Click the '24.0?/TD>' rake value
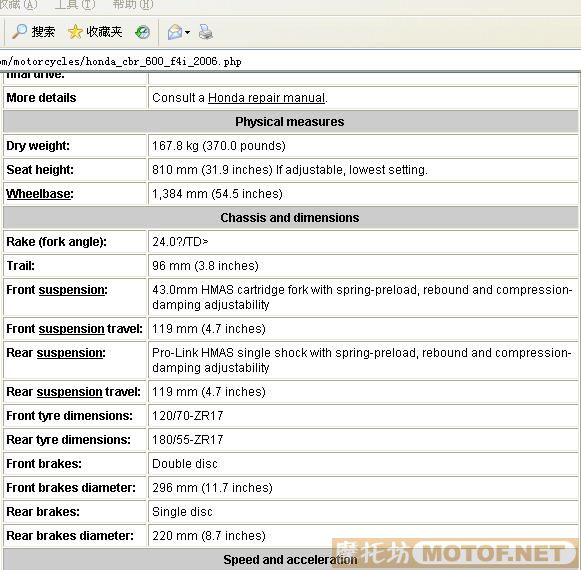The width and height of the screenshot is (581, 570). [180, 242]
